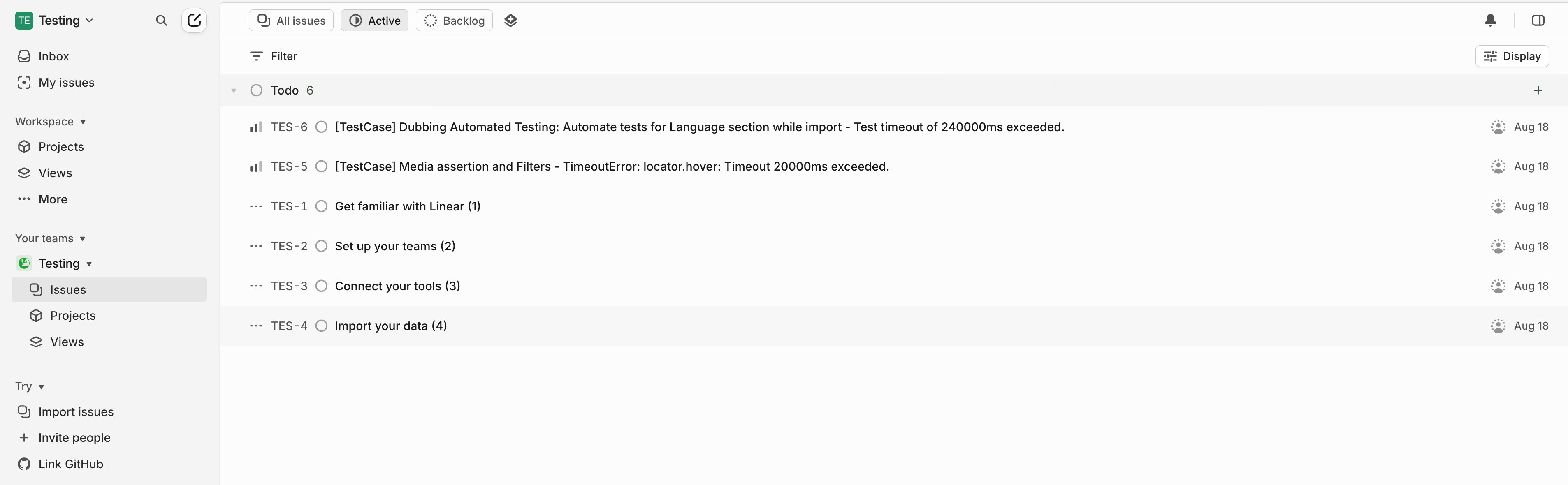Switch to the All issues tab
Image resolution: width=1568 pixels, height=485 pixels.
point(291,21)
